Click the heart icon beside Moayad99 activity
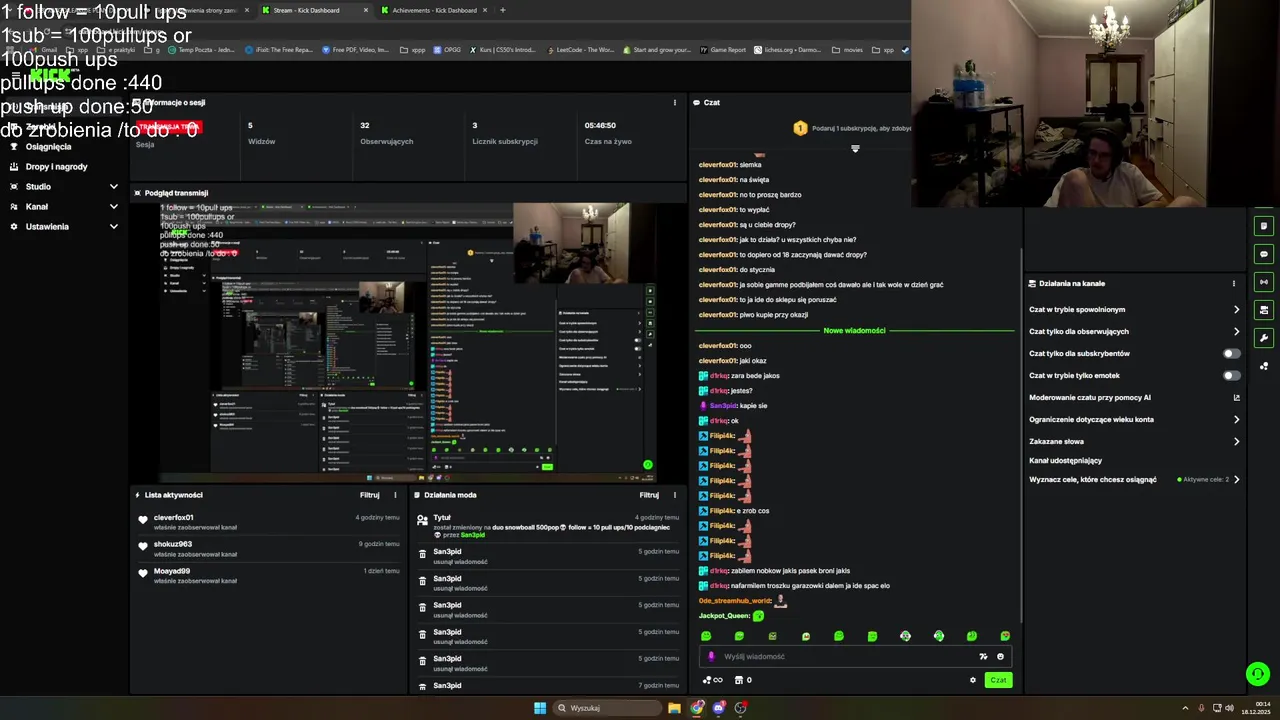This screenshot has width=1280, height=720. click(x=143, y=573)
